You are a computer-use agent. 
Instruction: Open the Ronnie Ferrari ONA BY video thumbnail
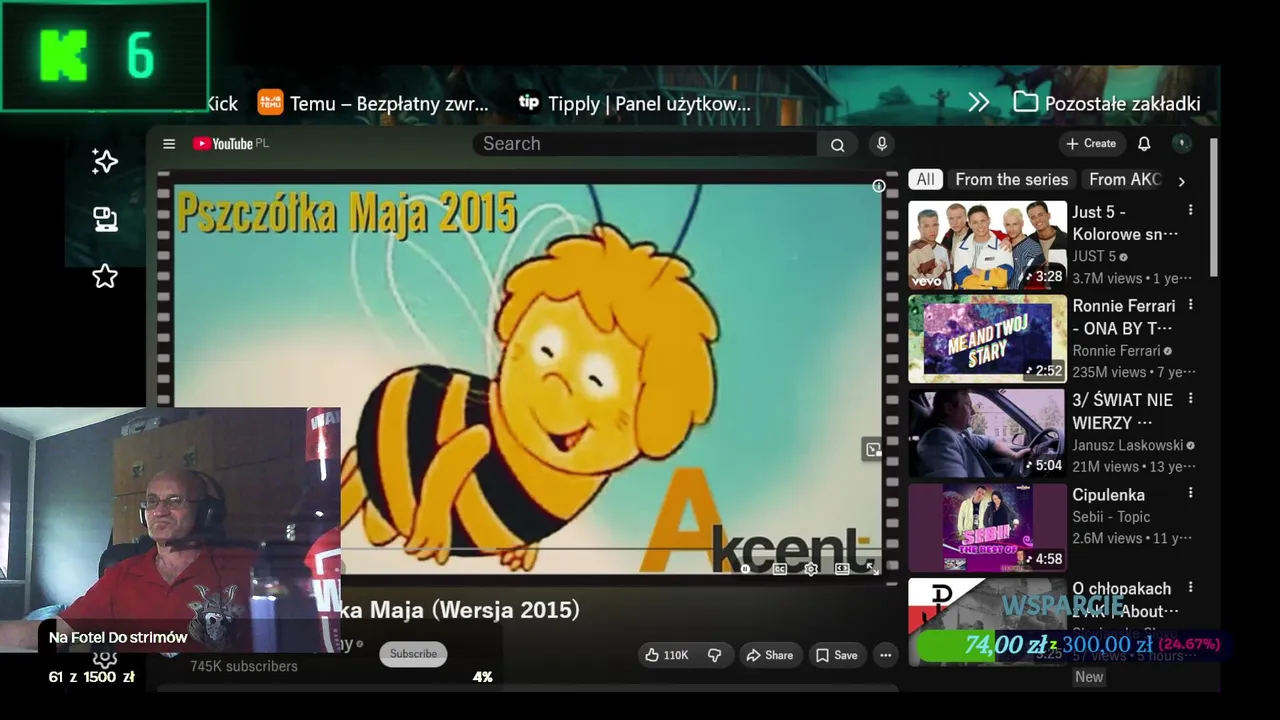(987, 339)
